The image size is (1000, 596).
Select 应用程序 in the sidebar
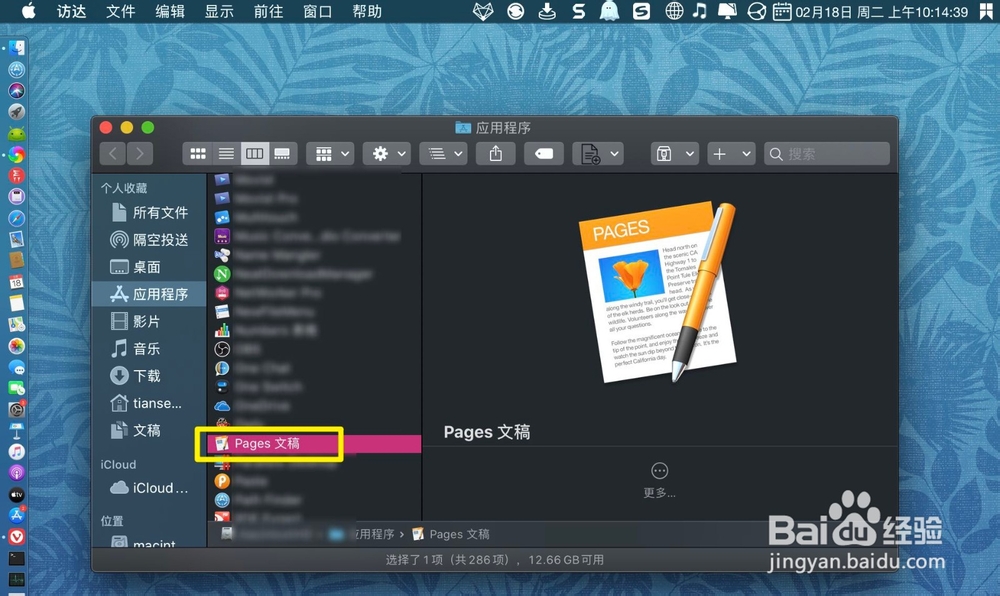(149, 294)
